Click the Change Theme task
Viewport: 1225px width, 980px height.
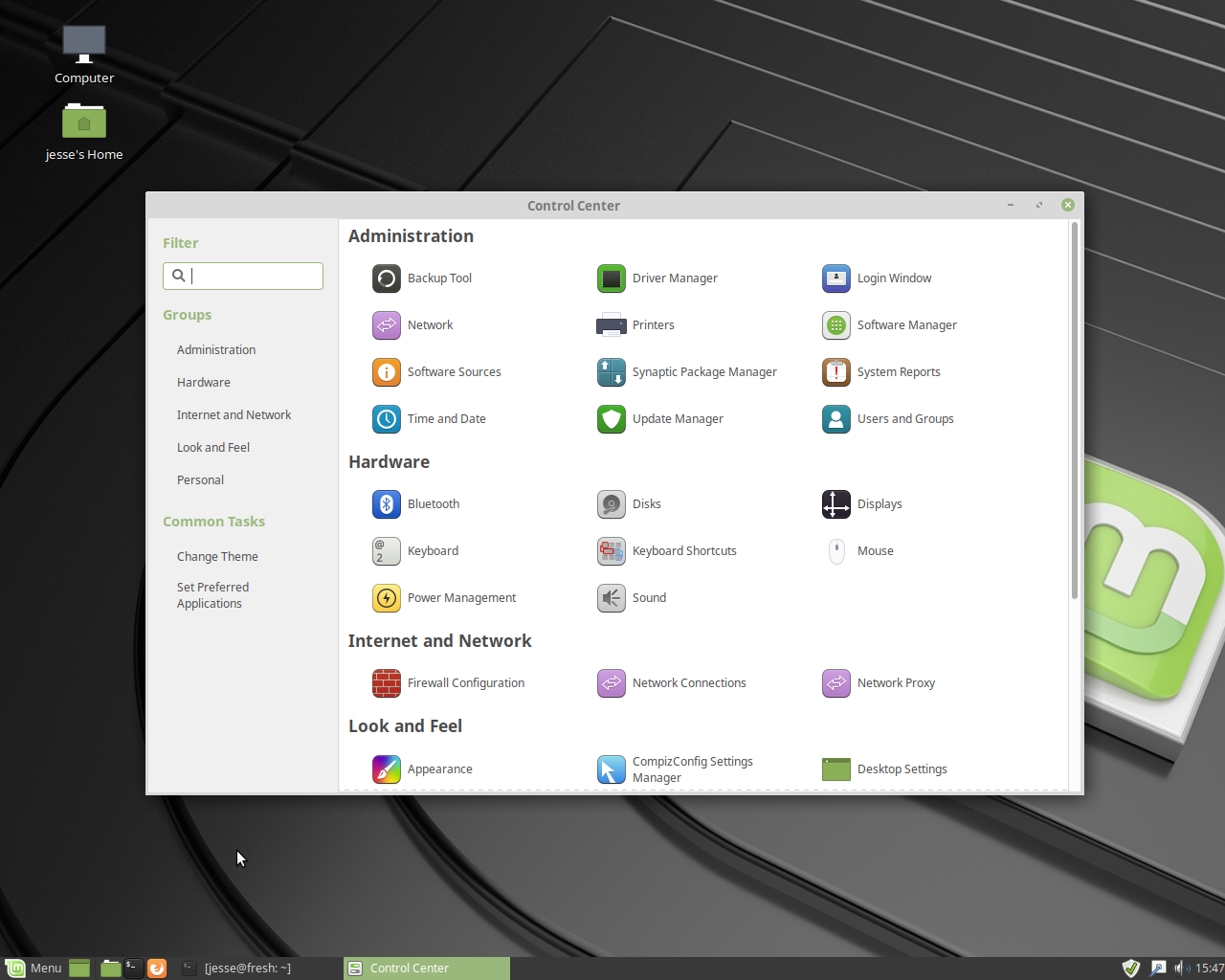click(x=217, y=557)
